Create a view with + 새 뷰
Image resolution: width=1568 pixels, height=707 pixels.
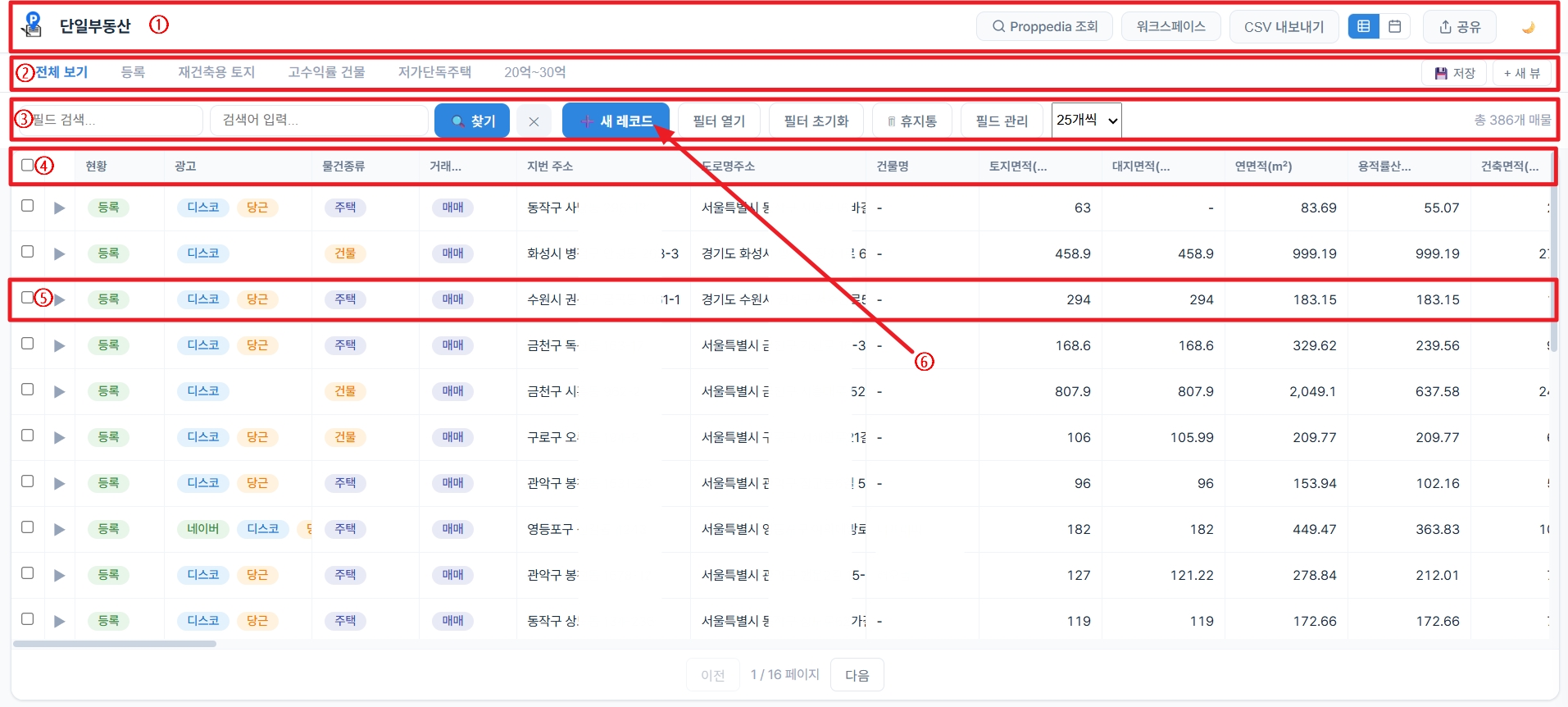1521,73
